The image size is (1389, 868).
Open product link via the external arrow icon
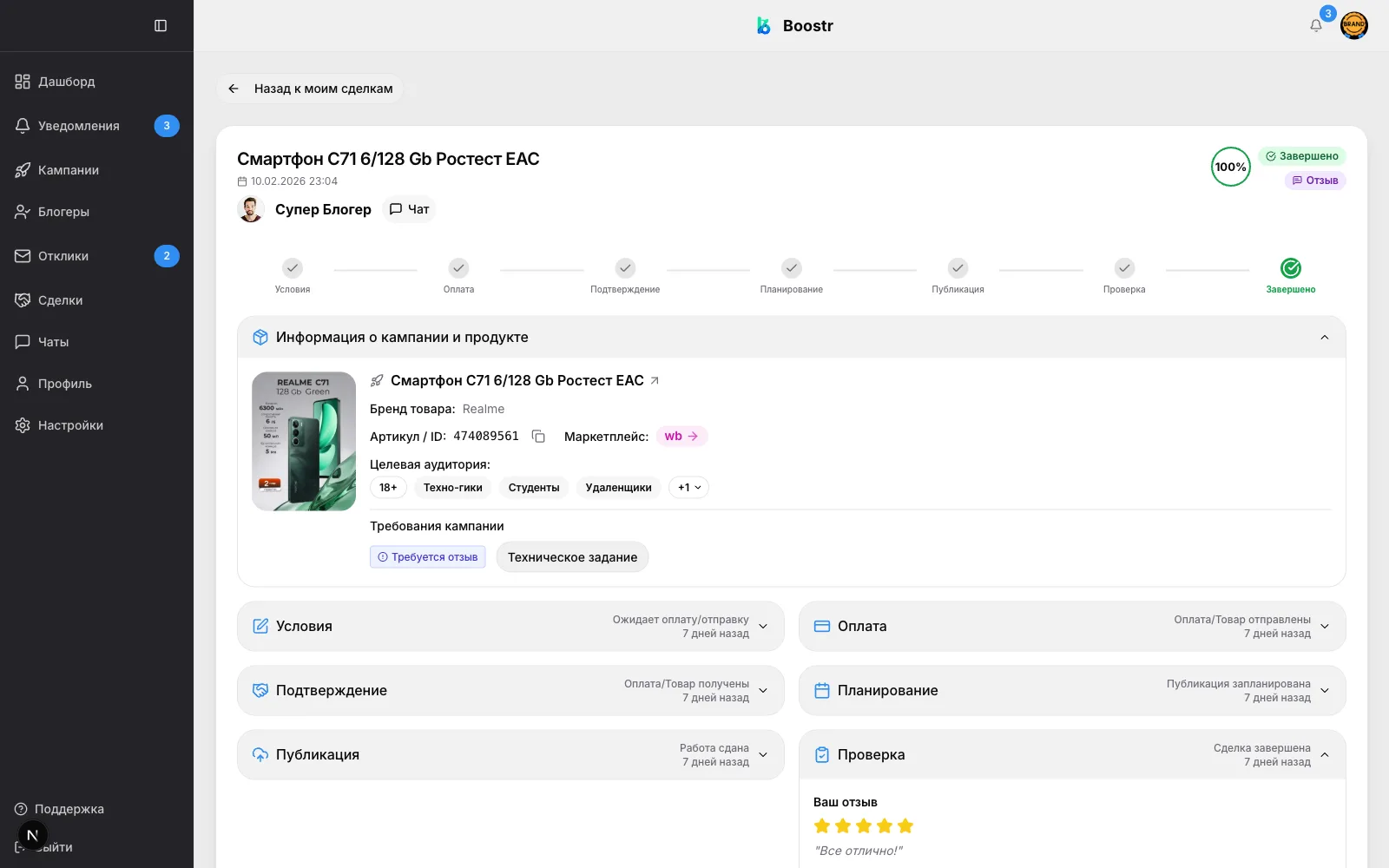click(x=655, y=381)
